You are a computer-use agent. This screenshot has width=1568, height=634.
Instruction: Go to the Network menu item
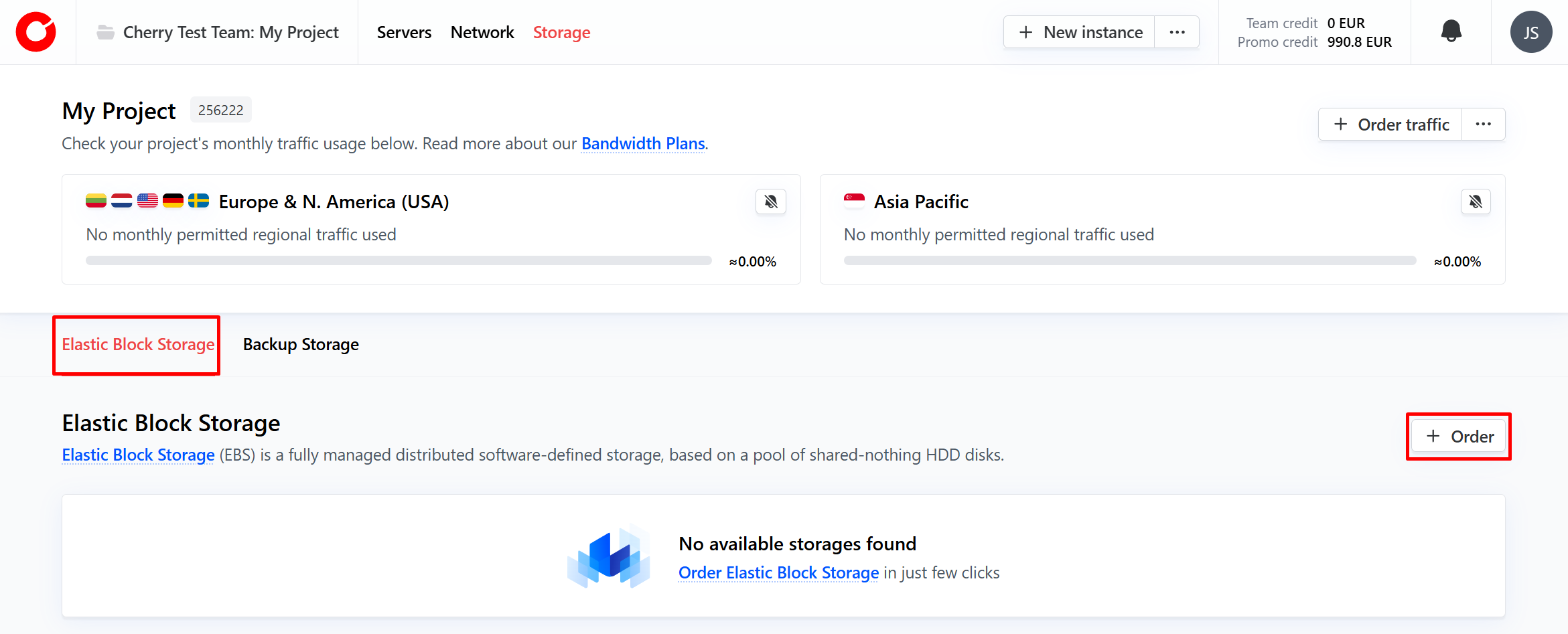[x=482, y=32]
